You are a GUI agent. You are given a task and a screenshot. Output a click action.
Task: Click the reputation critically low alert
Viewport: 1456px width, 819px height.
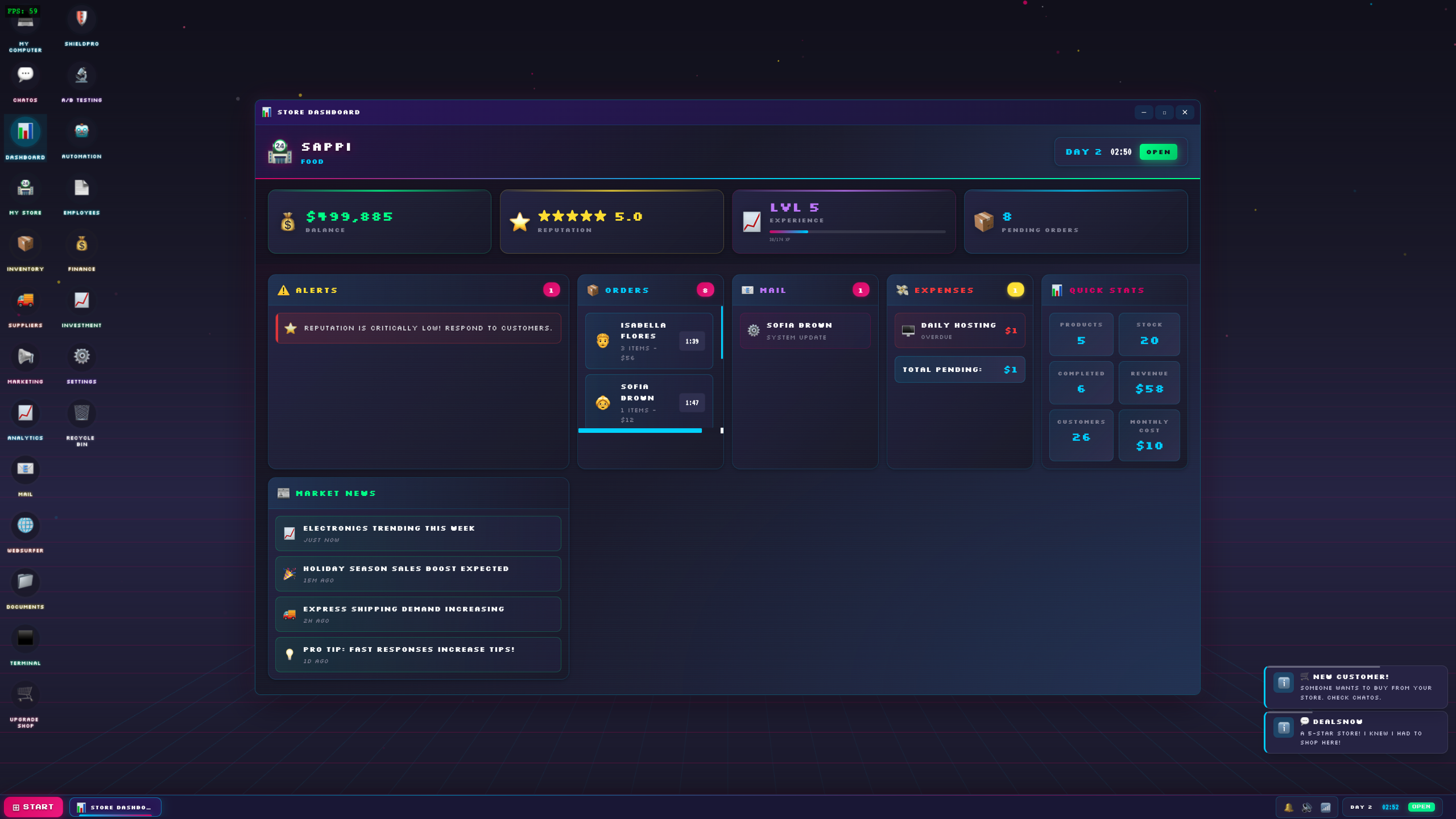coord(418,328)
